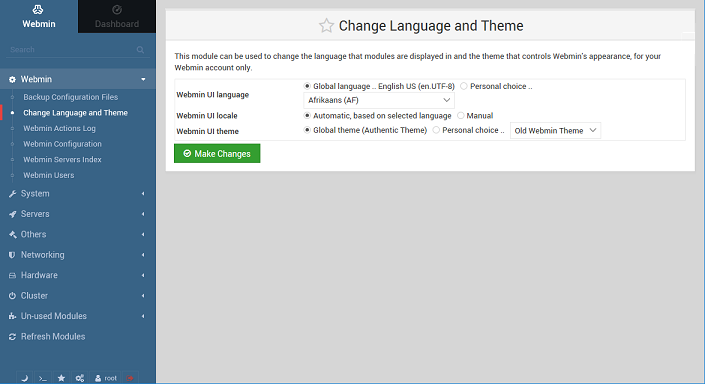Image resolution: width=705 pixels, height=384 pixels.
Task: Open Webmin Servers Index
Action: click(62, 160)
